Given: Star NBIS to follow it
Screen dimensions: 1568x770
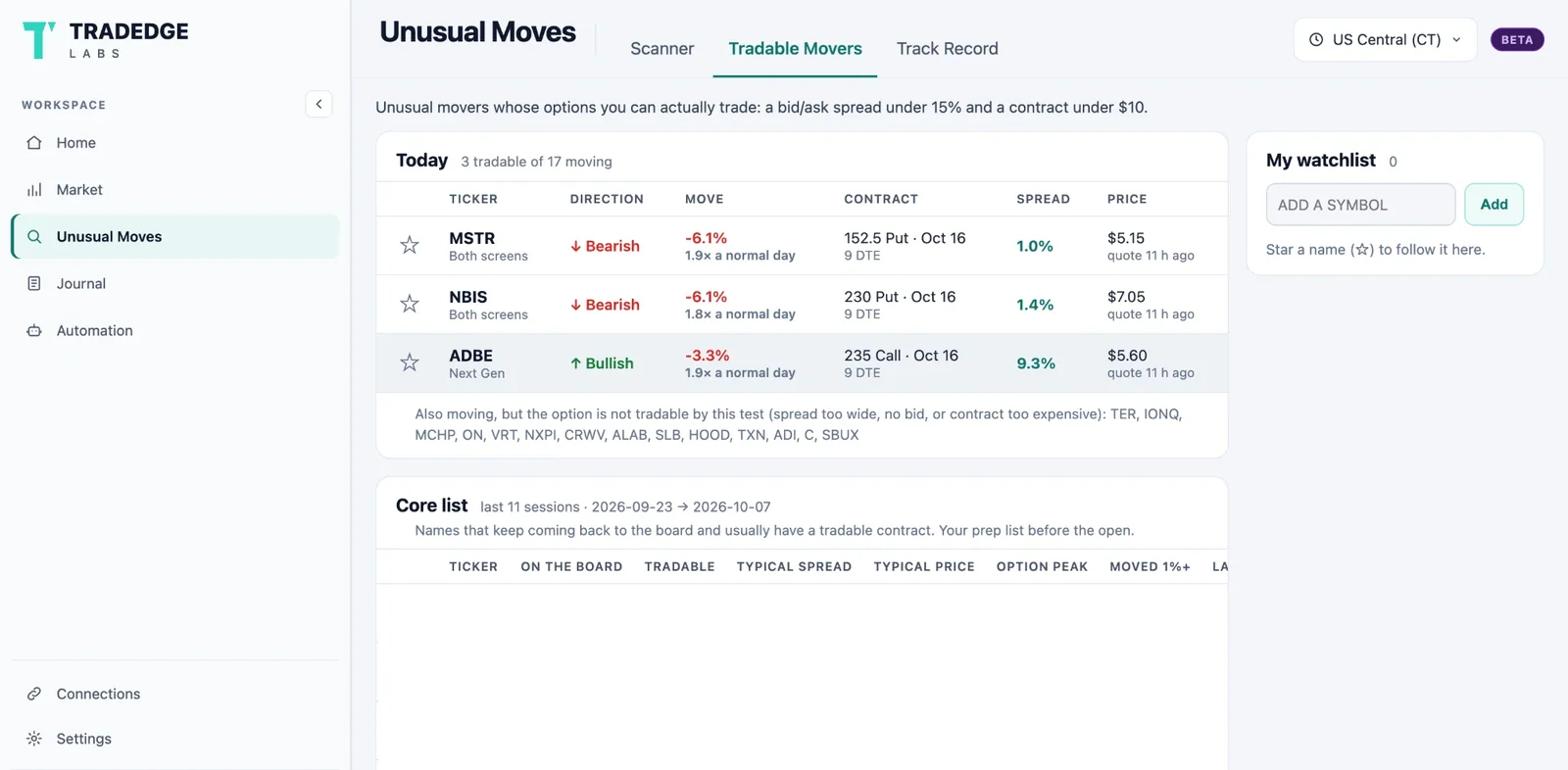Looking at the screenshot, I should pos(410,305).
